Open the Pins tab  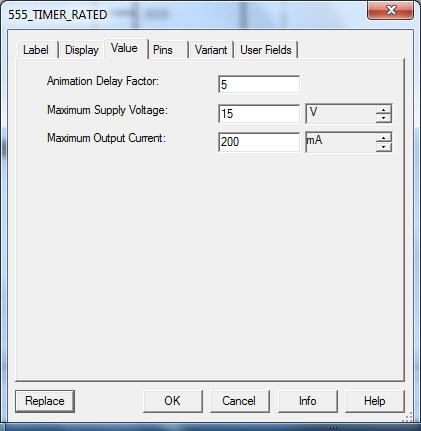pyautogui.click(x=168, y=50)
